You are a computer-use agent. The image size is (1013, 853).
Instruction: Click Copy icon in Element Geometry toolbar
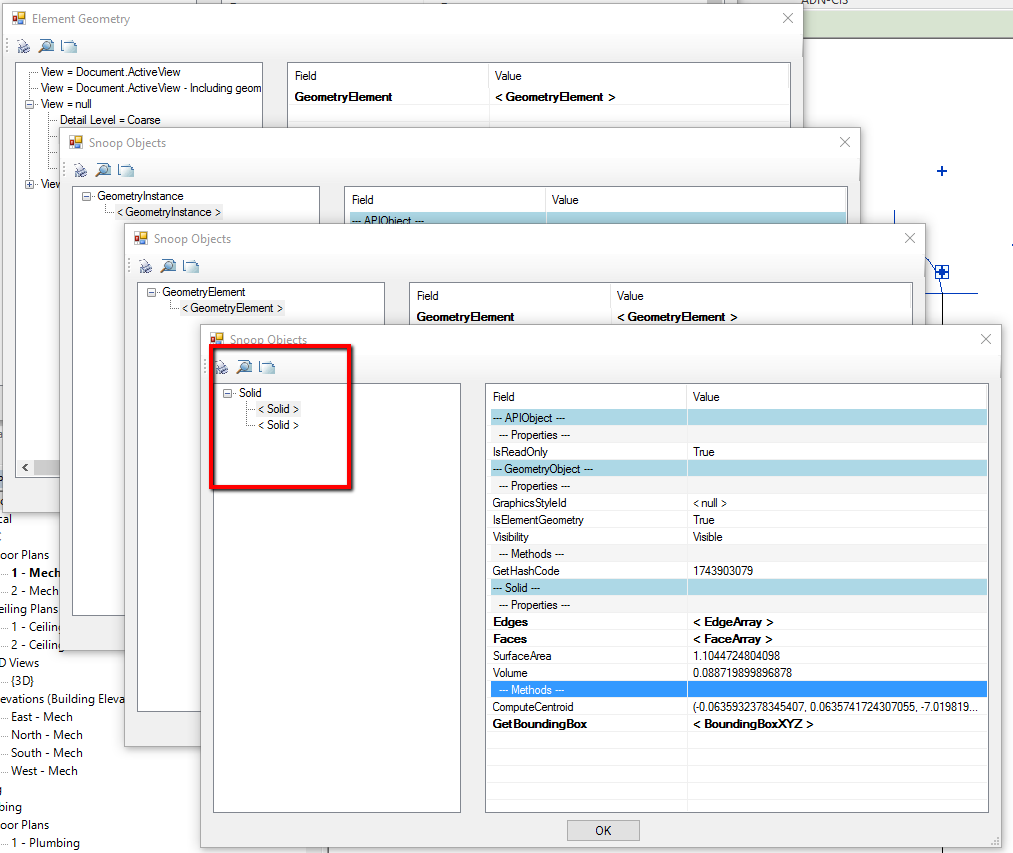click(69, 46)
